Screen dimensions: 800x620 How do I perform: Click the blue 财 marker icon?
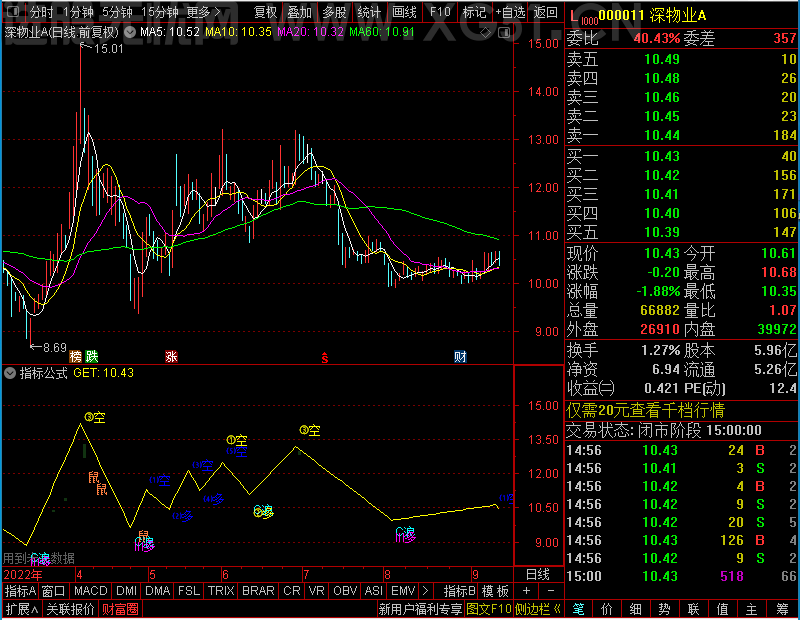tap(460, 356)
